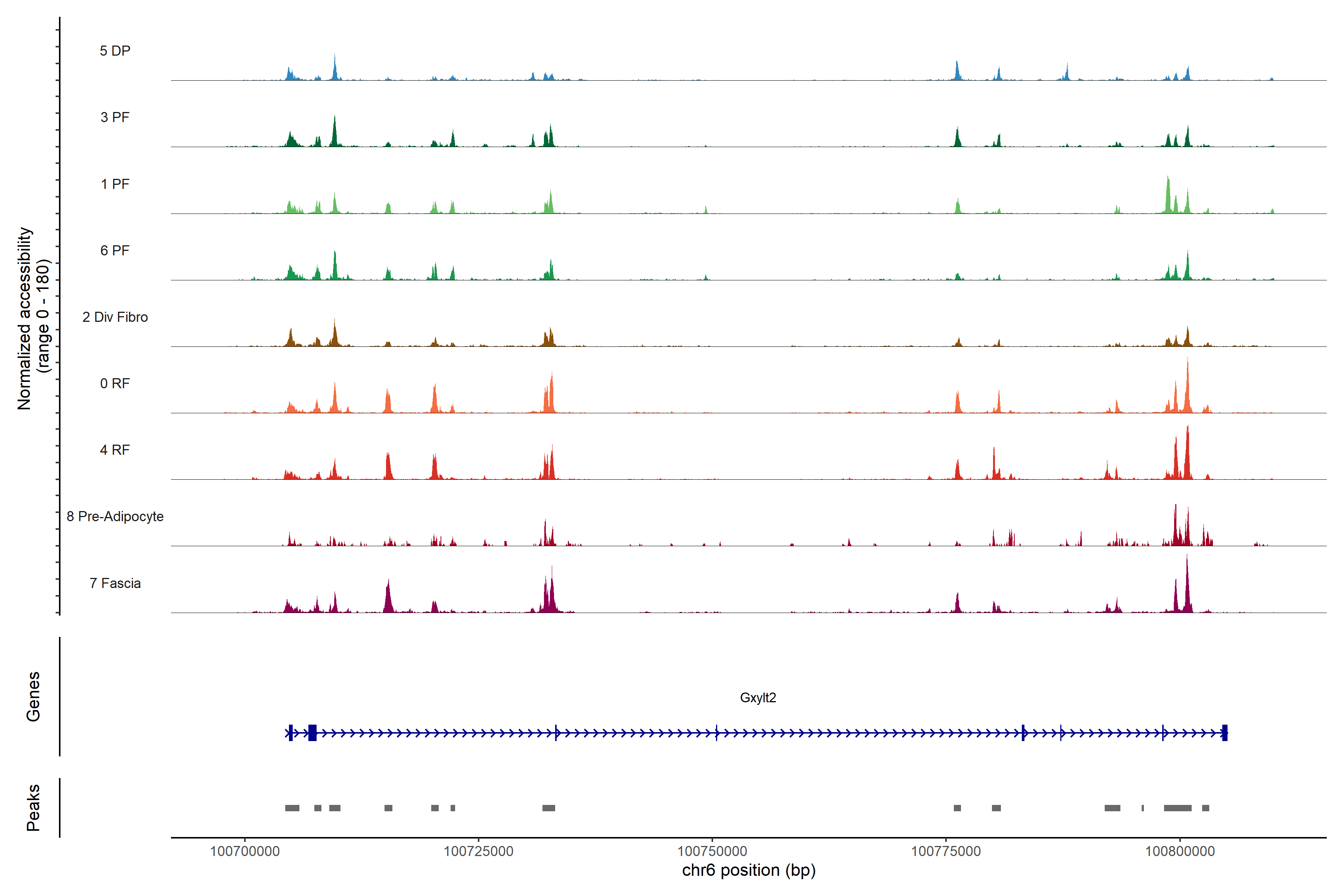
Task: Click the 3 PF track label
Action: point(115,117)
